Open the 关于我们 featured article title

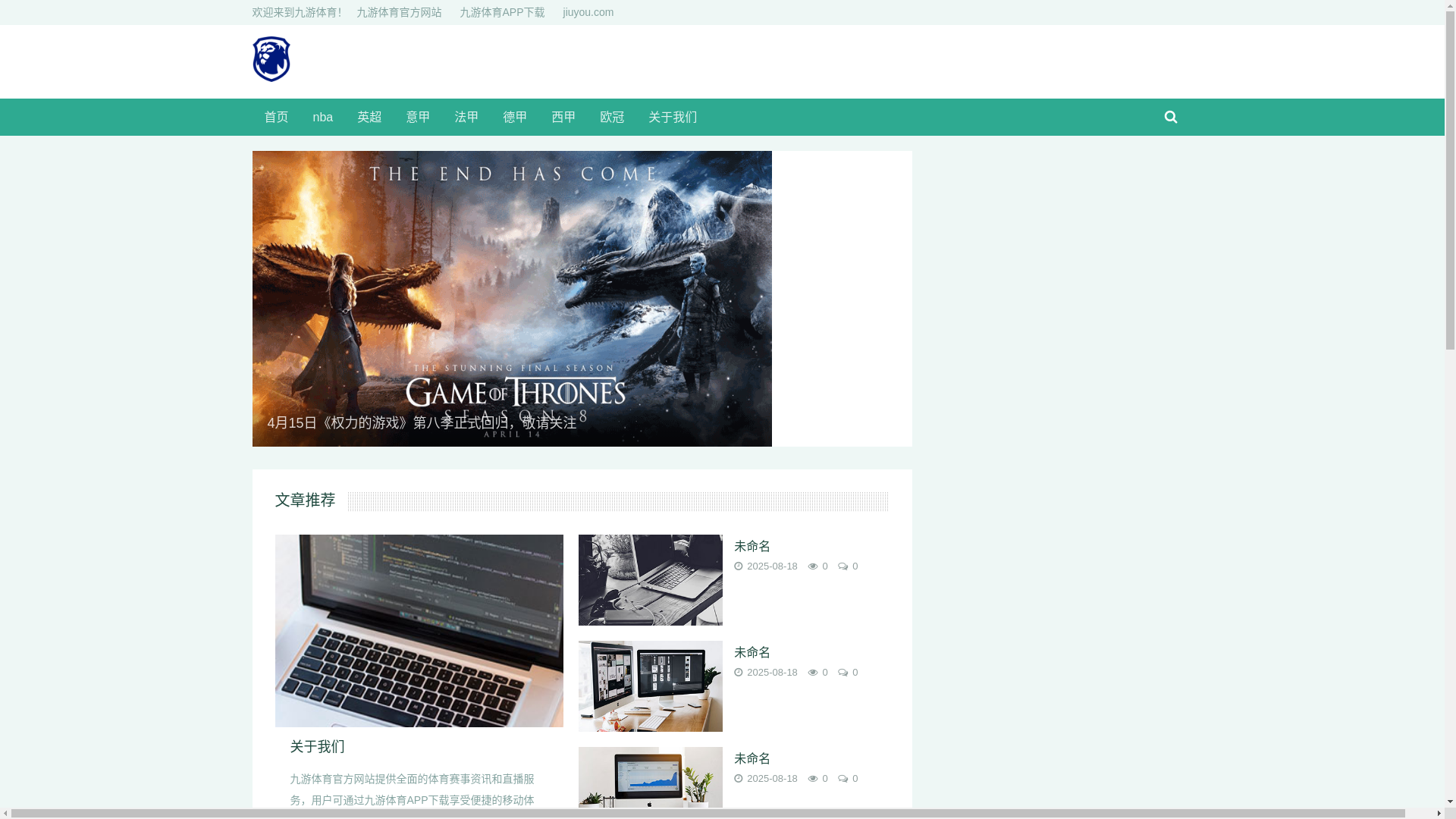click(x=317, y=746)
